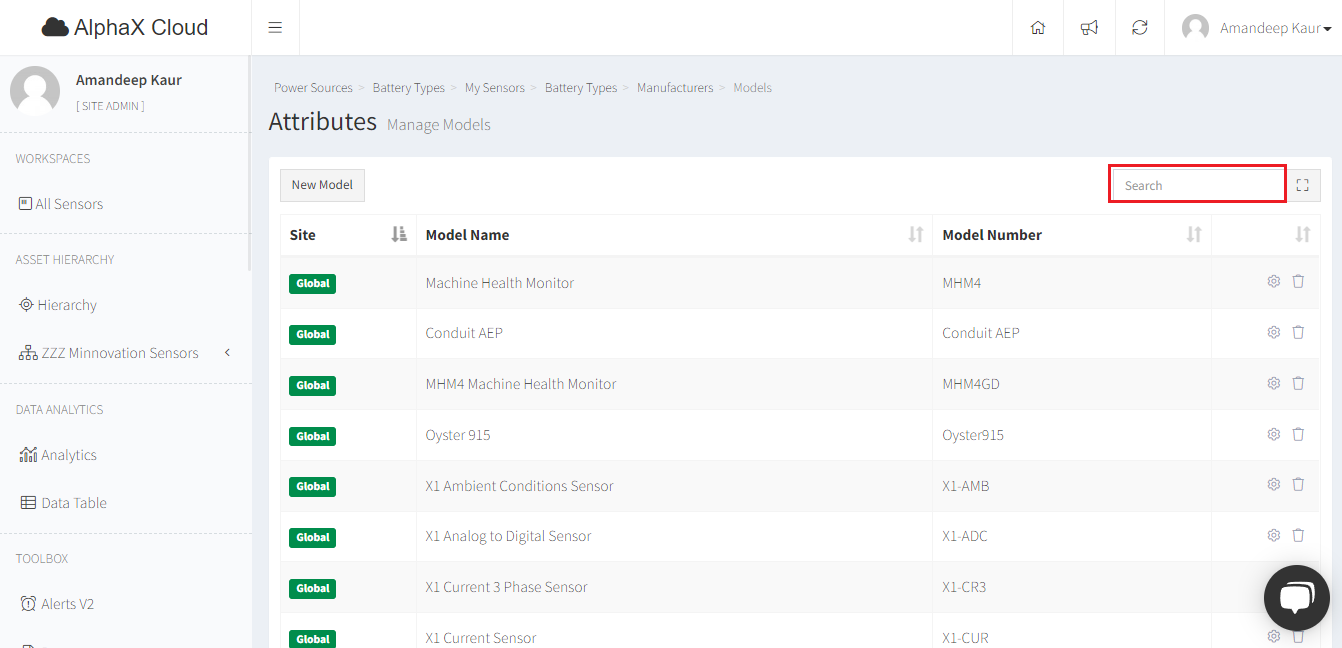Sort table by Model Number column

click(x=1193, y=235)
